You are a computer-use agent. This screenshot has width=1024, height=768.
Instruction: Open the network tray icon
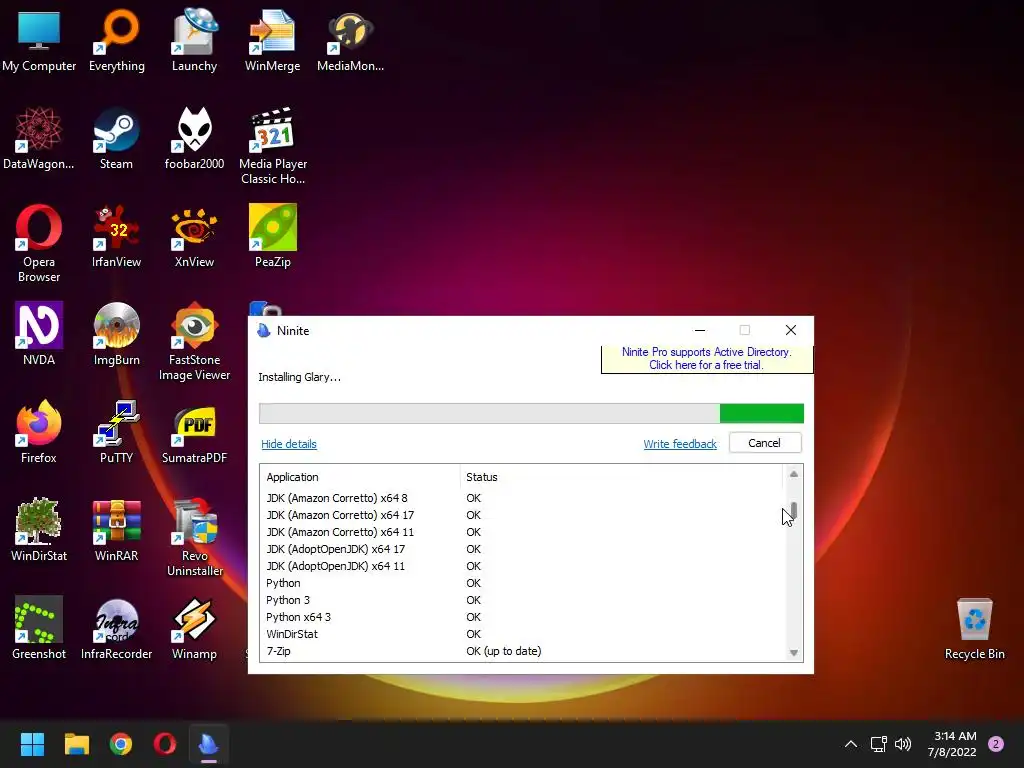click(x=878, y=744)
